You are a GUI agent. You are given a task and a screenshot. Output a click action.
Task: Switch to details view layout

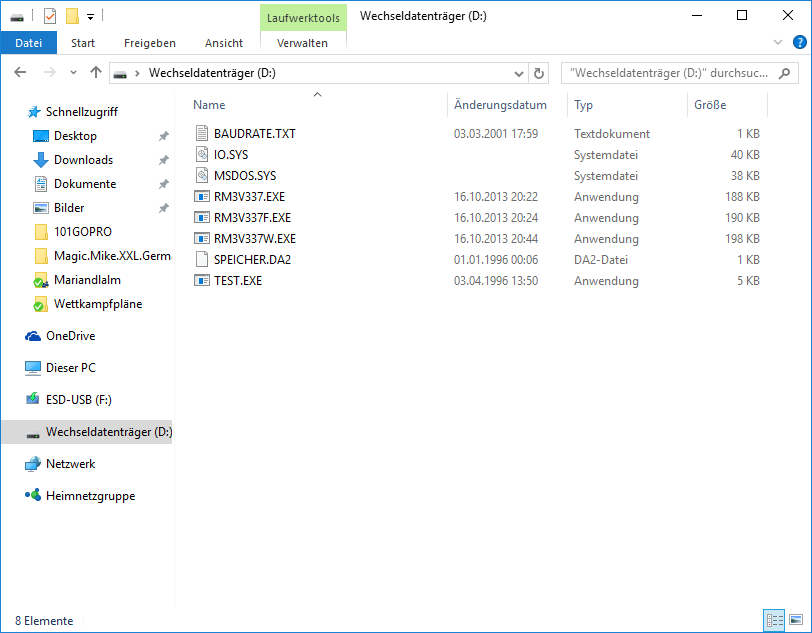[x=774, y=621]
